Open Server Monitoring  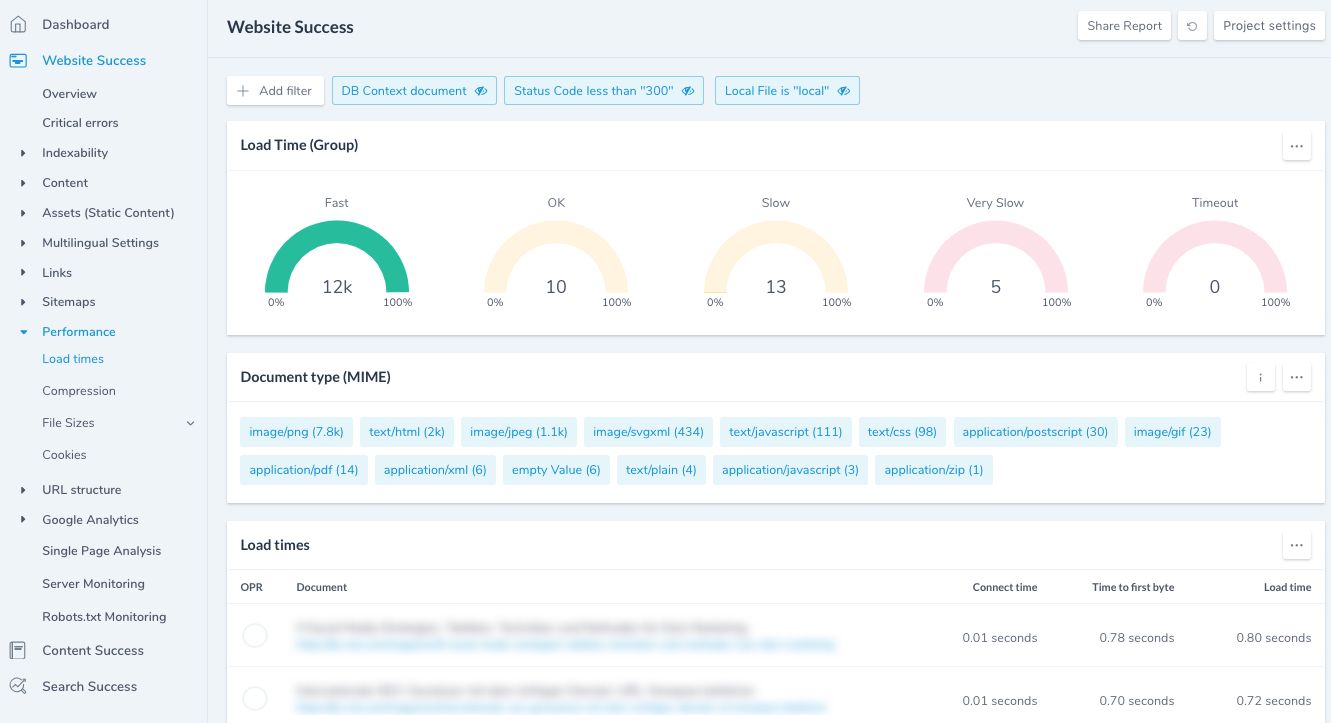(93, 584)
